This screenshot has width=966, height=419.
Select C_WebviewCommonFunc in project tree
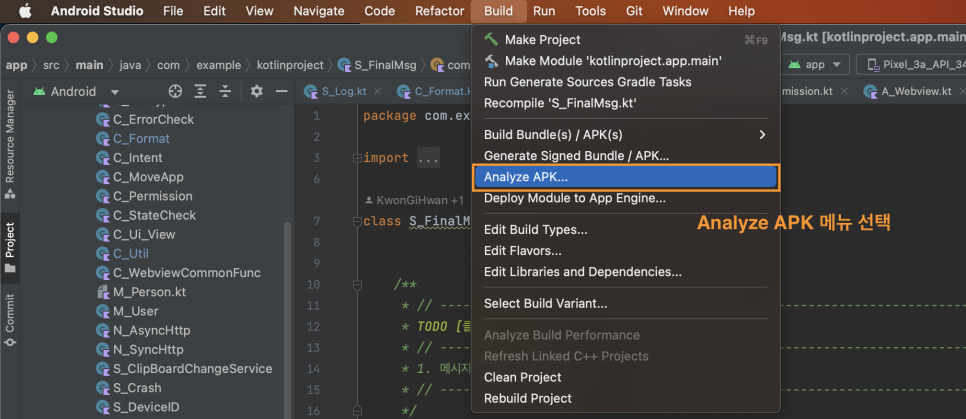click(187, 272)
